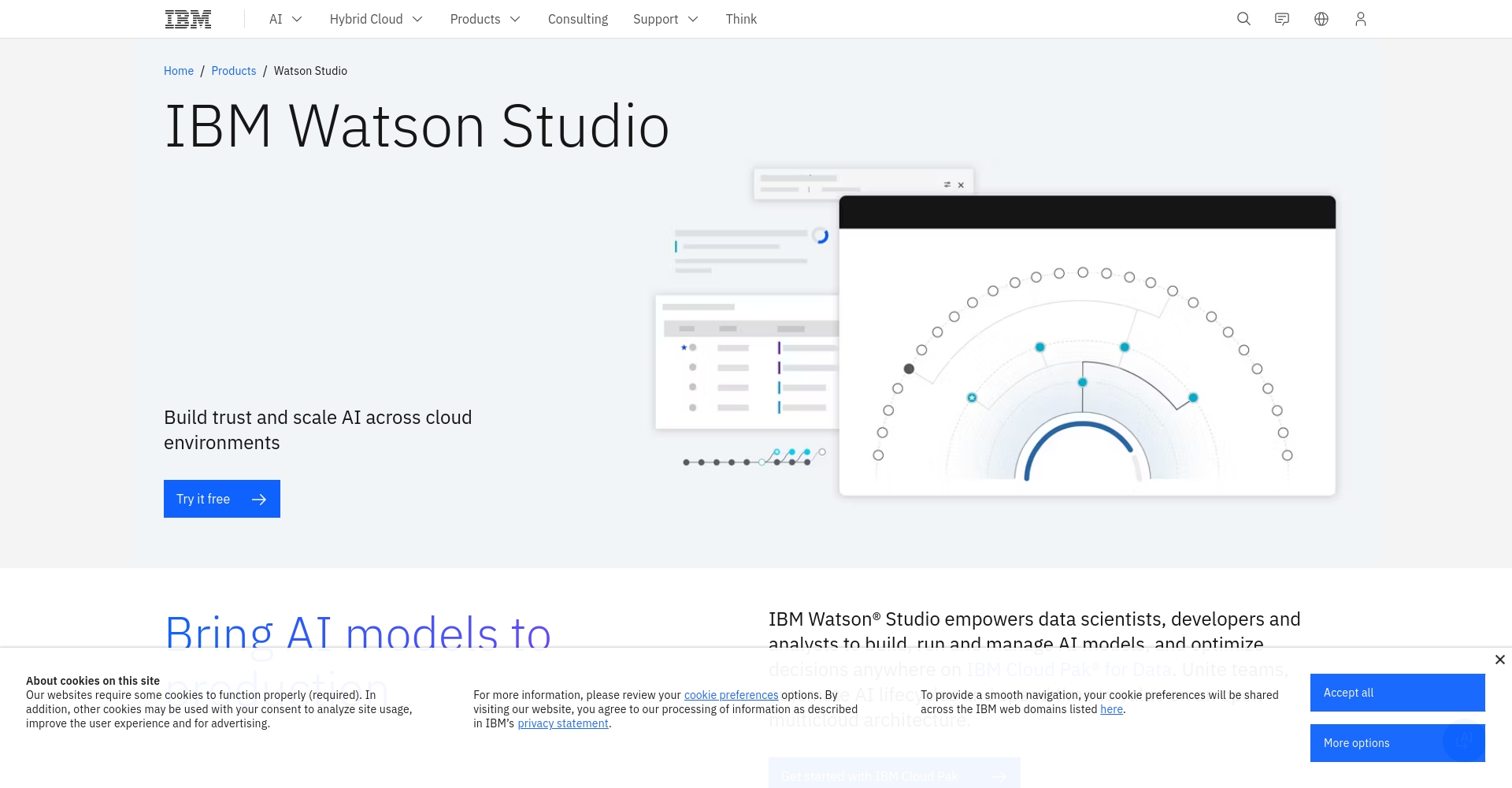This screenshot has width=1512, height=788.
Task: Accept all cookies
Action: point(1397,693)
